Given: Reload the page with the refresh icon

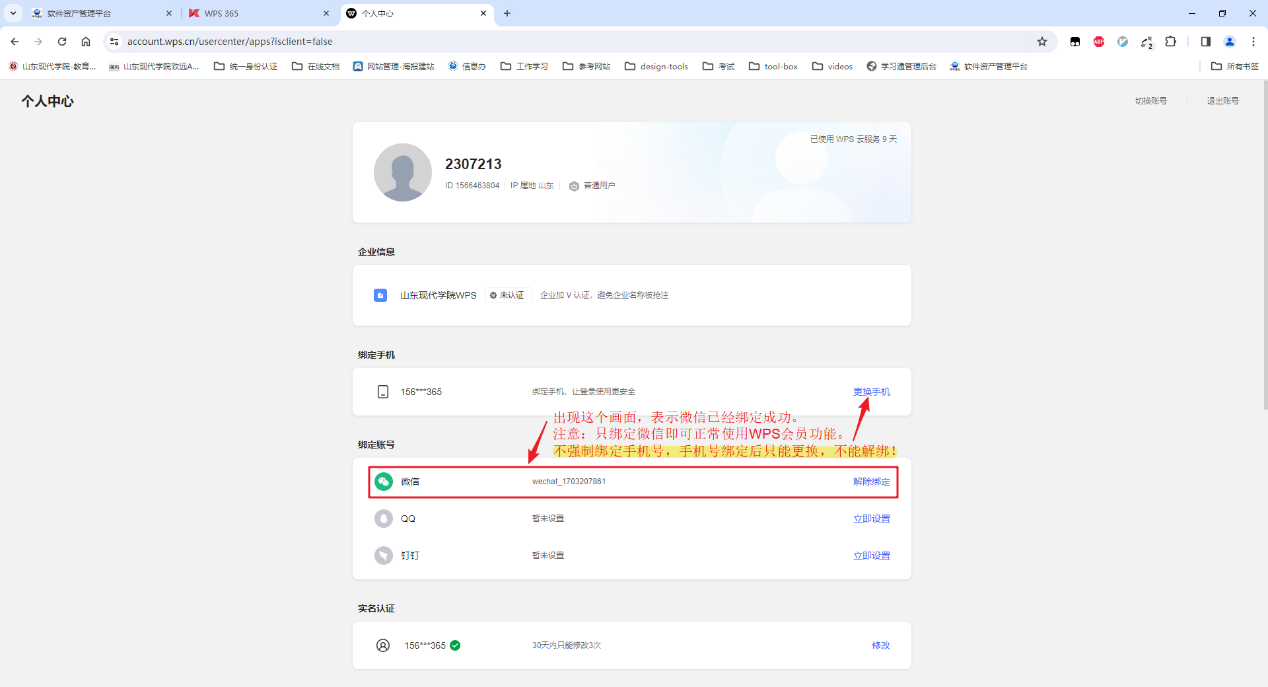Looking at the screenshot, I should (62, 42).
